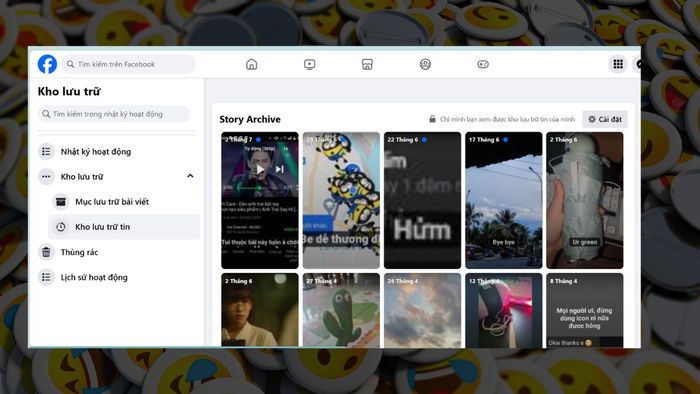Open the Home tab icon
Image resolution: width=700 pixels, height=394 pixels.
pos(251,64)
